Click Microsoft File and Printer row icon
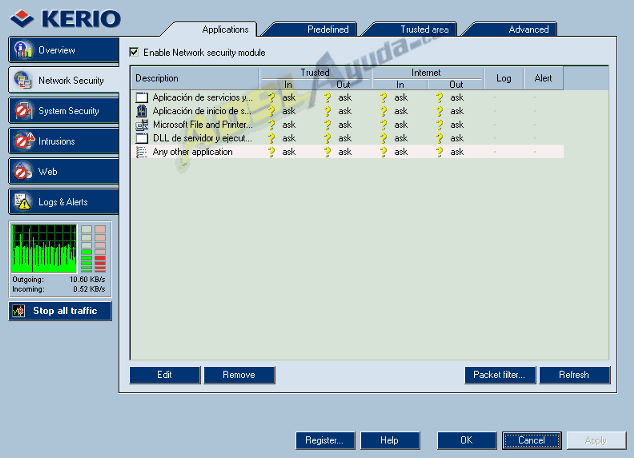Image resolution: width=634 pixels, height=458 pixels. [142, 125]
